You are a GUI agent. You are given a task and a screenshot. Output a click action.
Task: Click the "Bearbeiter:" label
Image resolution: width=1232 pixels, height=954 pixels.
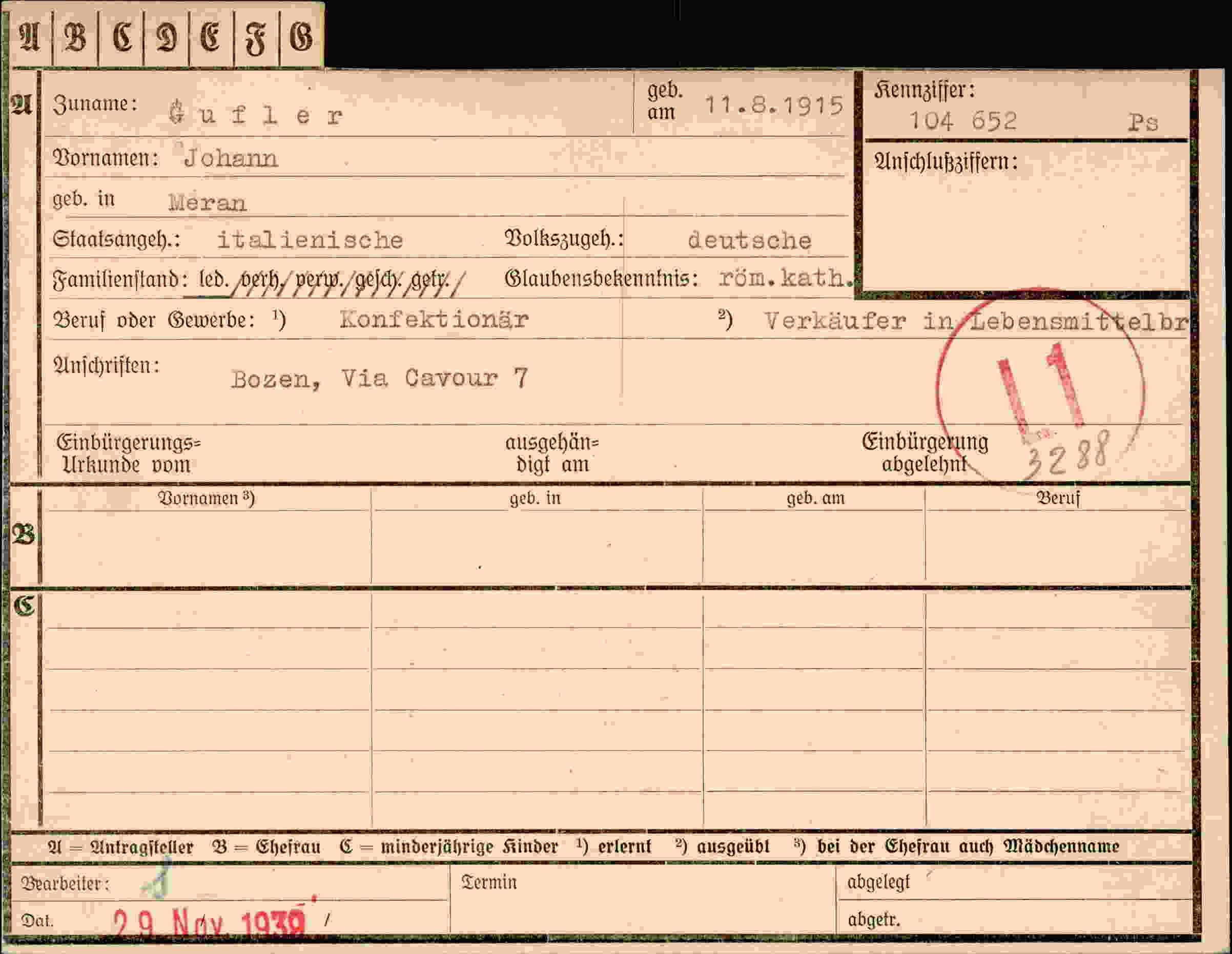(65, 883)
